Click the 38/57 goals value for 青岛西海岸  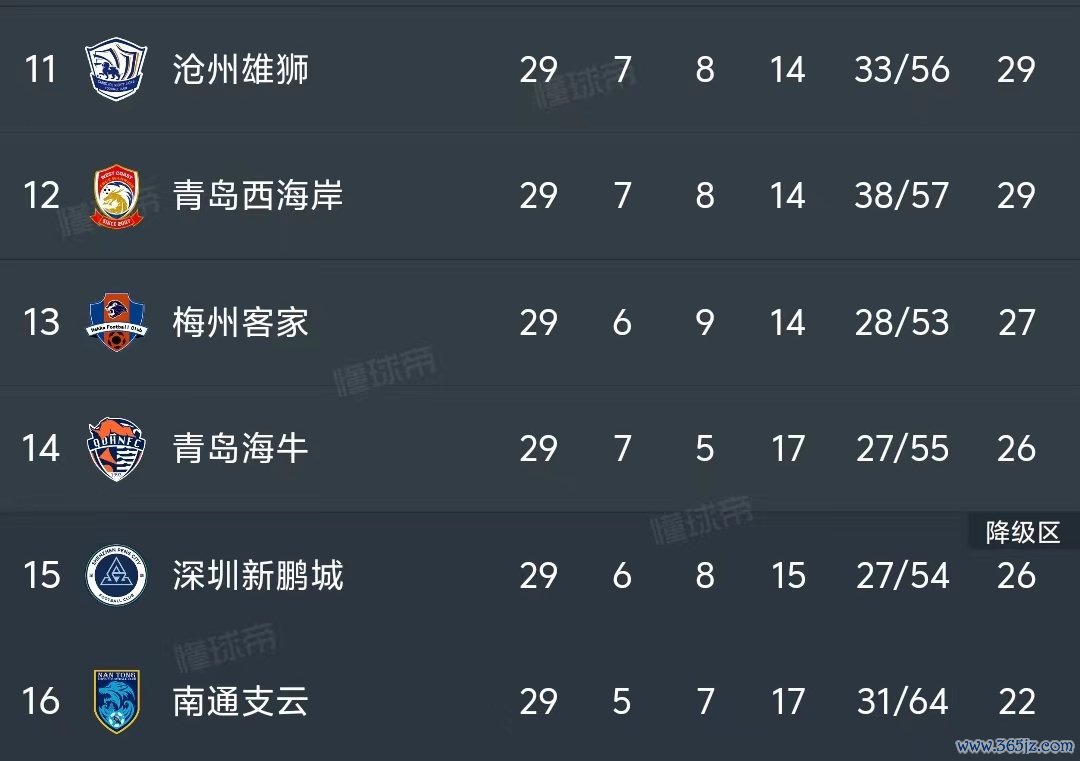[902, 196]
